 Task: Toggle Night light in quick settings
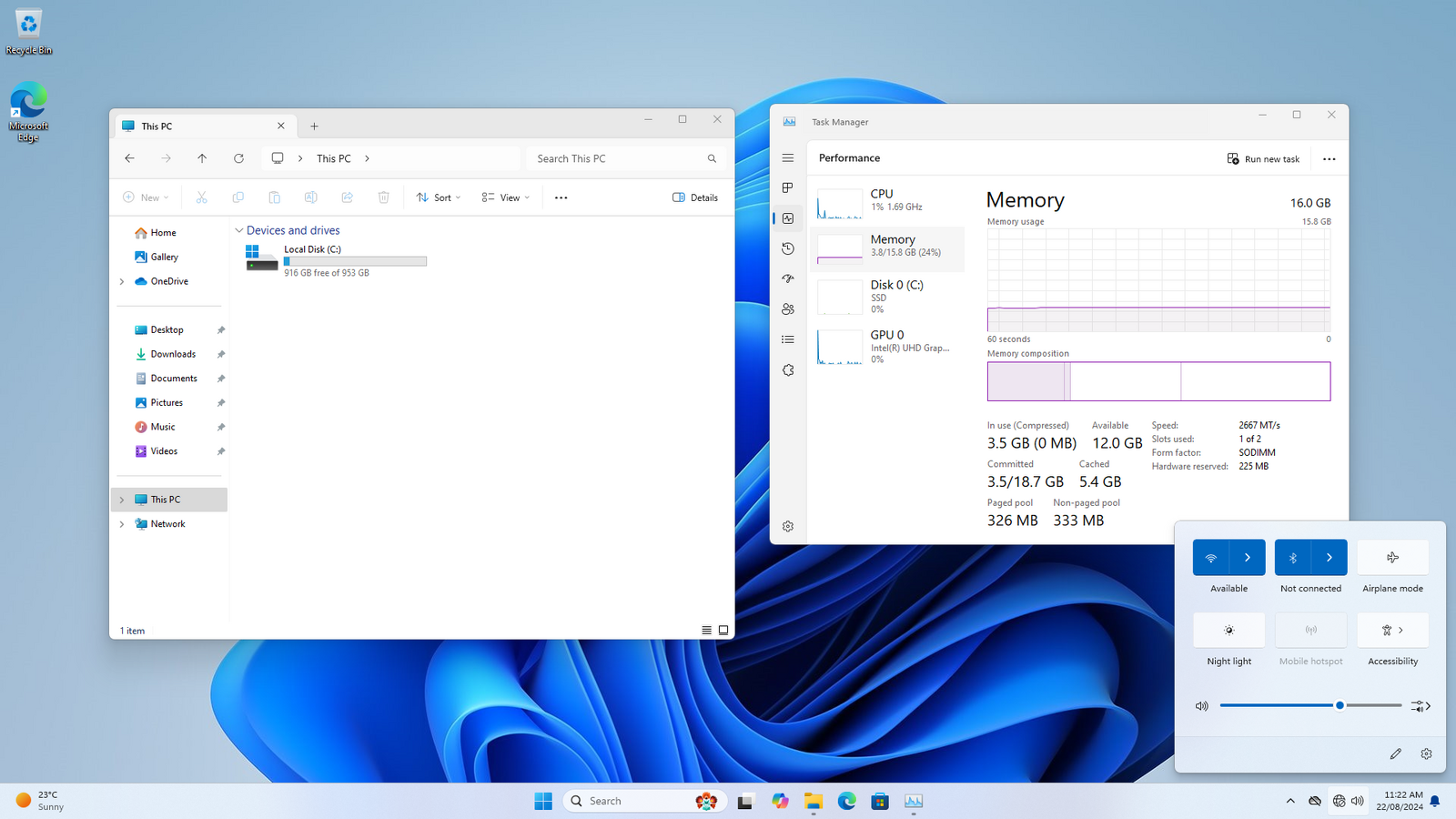click(x=1229, y=631)
